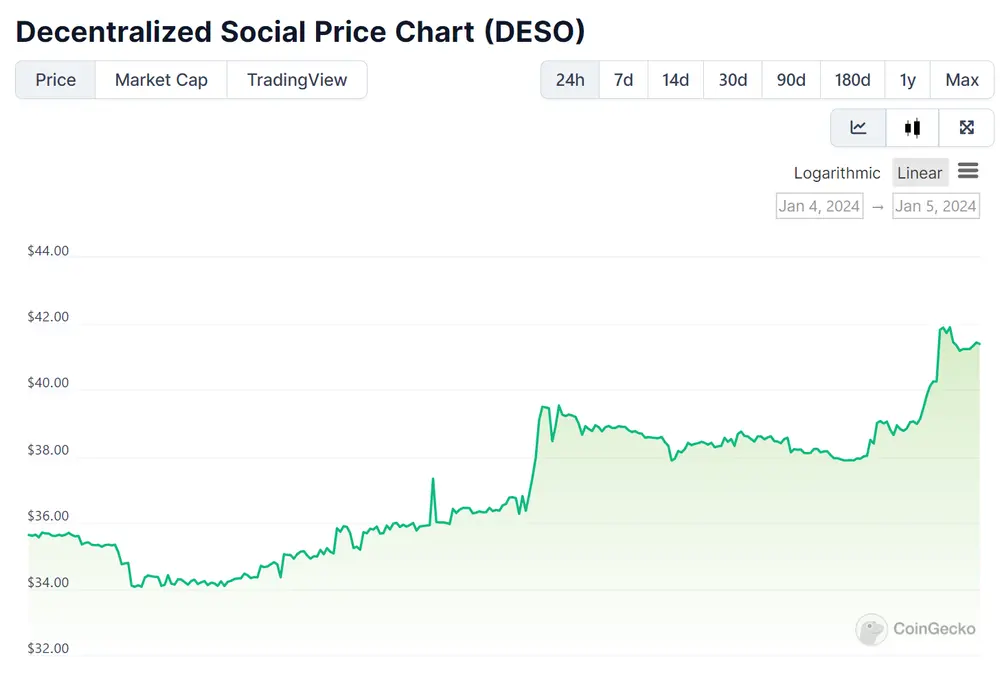
Task: Select the 14d time range
Action: [x=675, y=80]
